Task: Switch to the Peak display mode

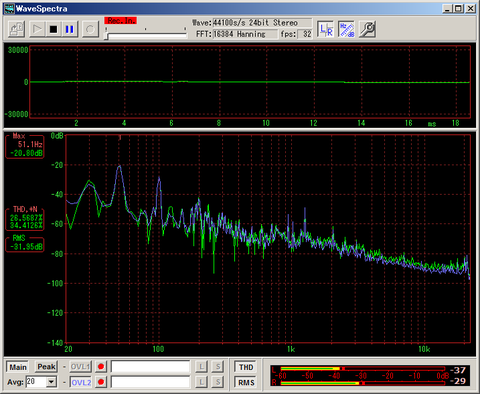Action: [x=46, y=367]
